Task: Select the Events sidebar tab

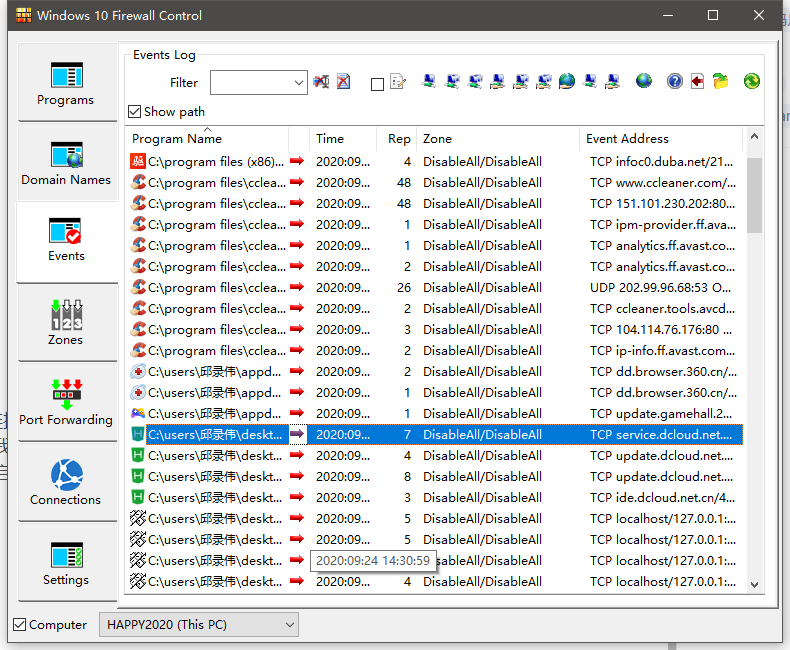Action: [67, 241]
